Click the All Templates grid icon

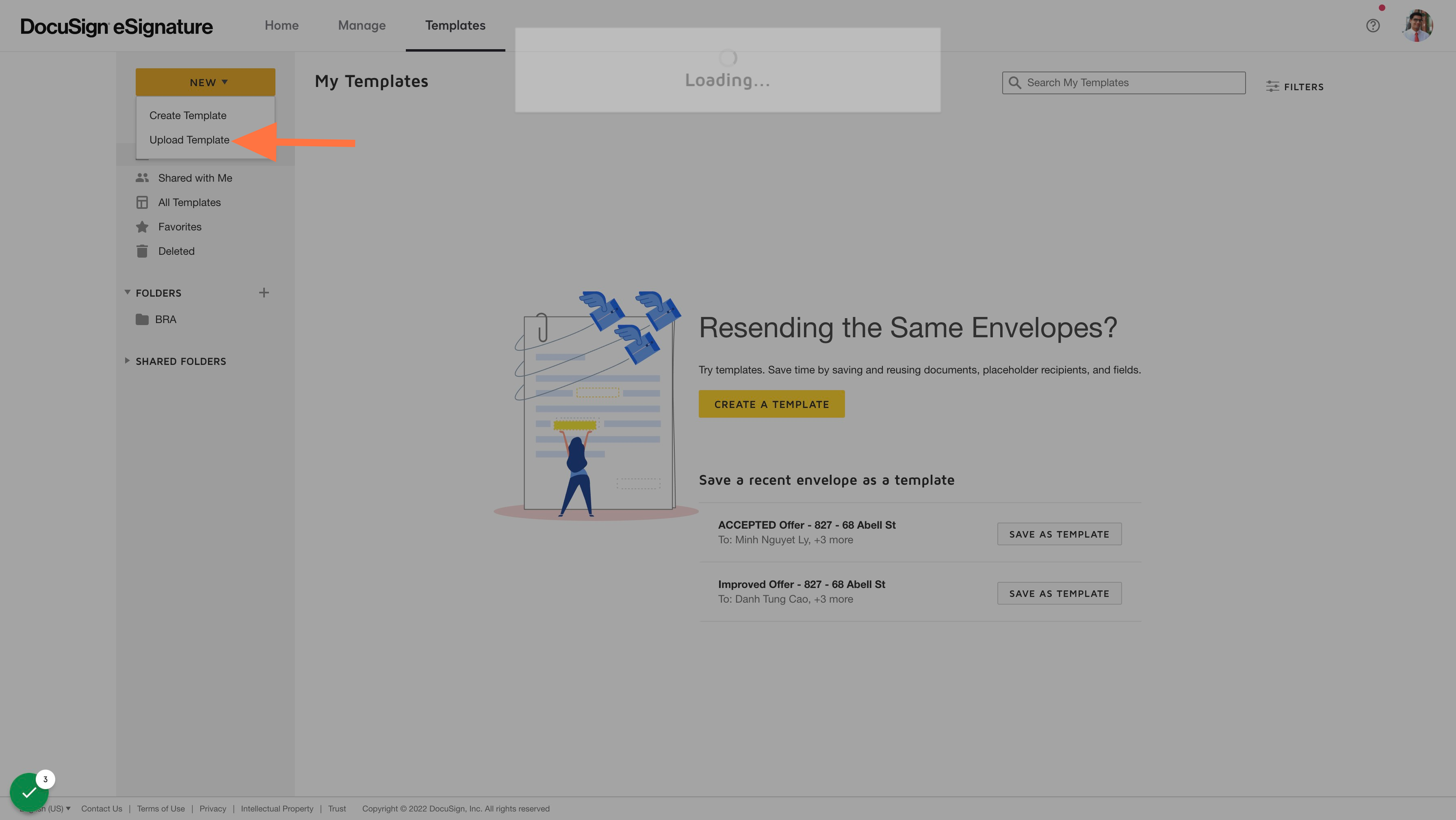(x=142, y=202)
